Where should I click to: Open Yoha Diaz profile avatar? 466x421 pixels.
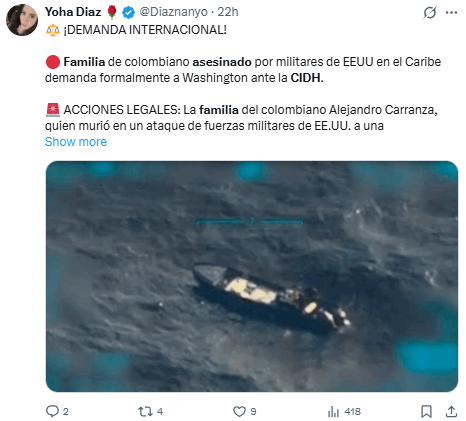click(22, 20)
